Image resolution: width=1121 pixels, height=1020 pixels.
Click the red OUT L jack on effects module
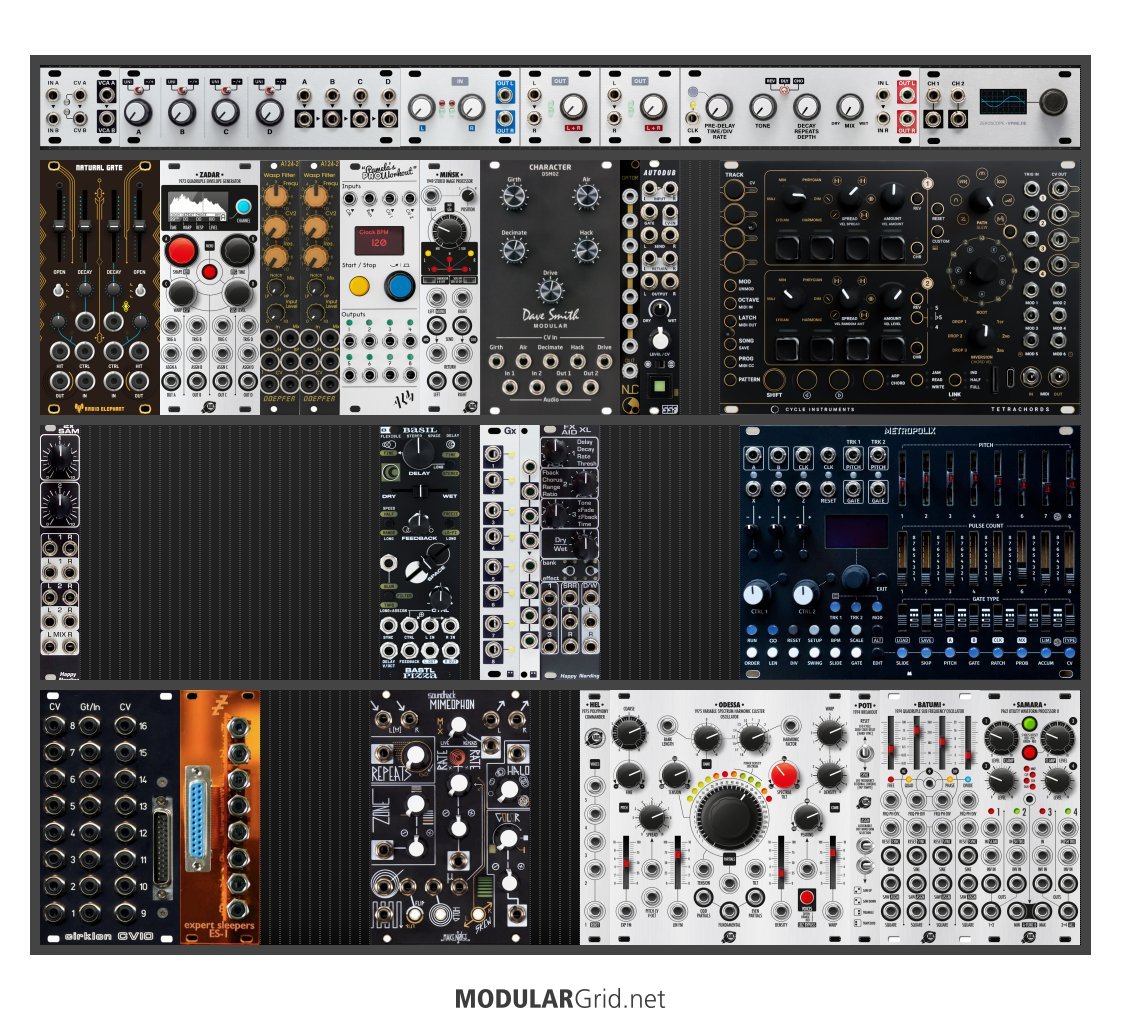point(906,96)
